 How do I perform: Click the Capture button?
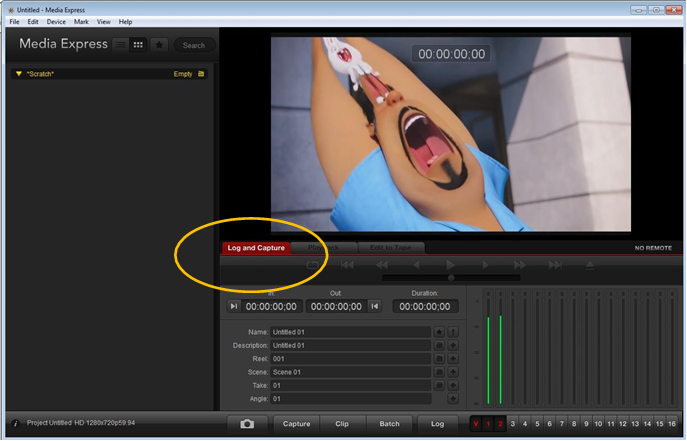(296, 424)
